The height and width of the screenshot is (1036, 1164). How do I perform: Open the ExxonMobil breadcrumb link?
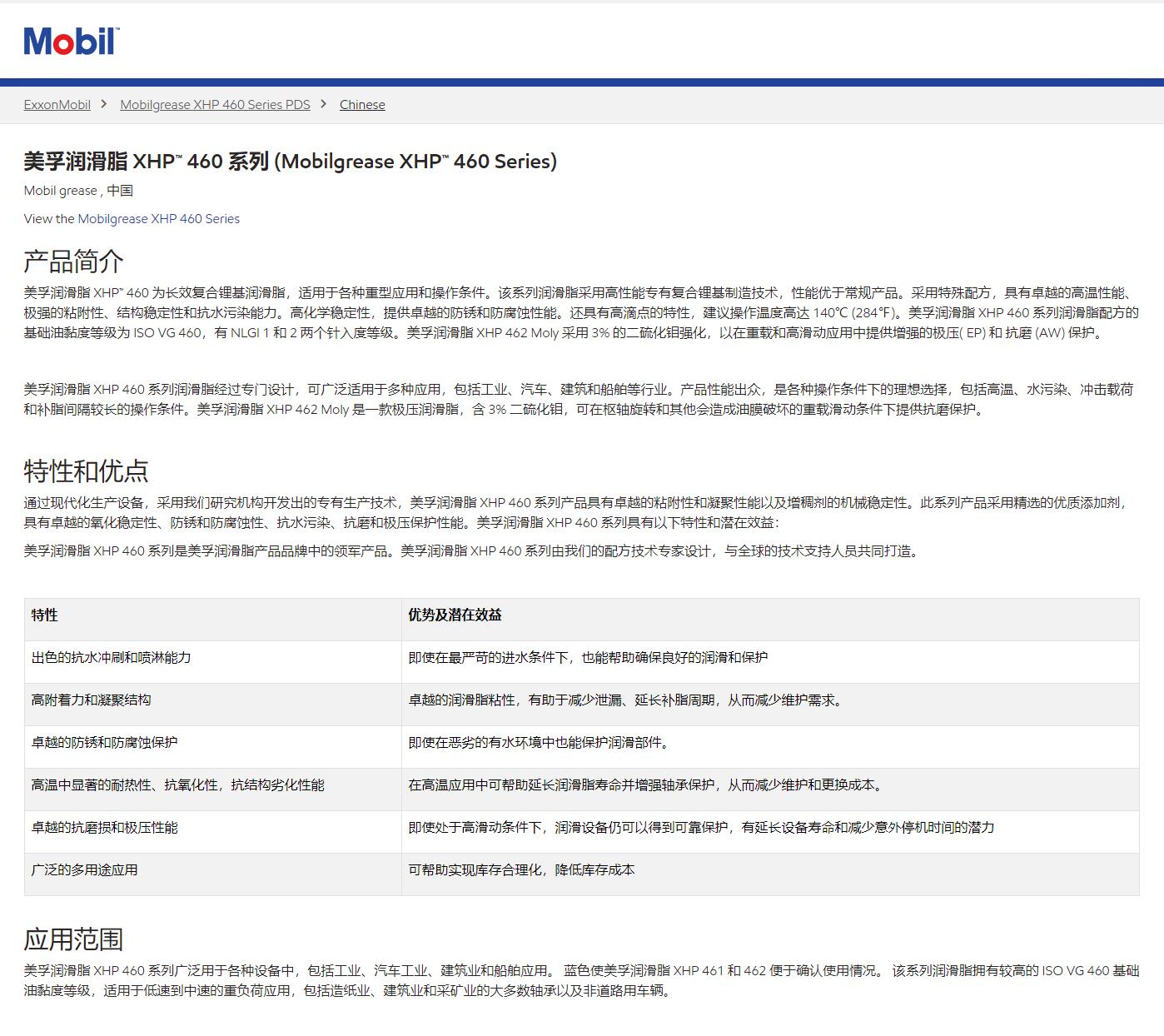click(x=57, y=105)
